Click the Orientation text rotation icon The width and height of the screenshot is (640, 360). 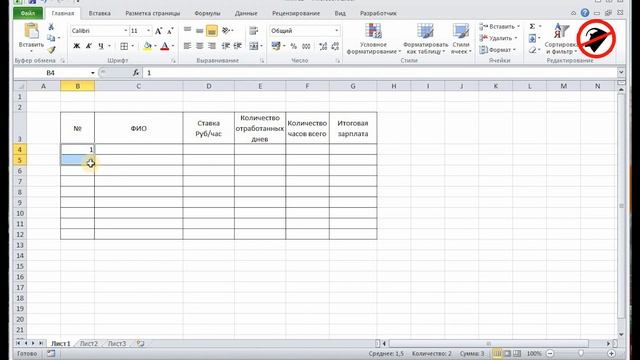[226, 31]
